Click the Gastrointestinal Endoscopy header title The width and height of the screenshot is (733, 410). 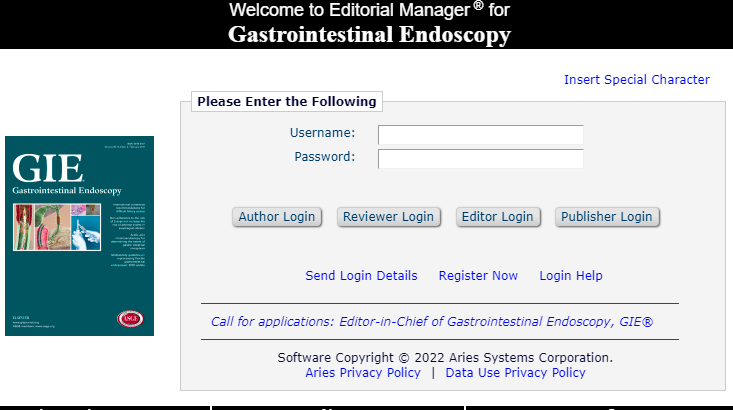(369, 35)
